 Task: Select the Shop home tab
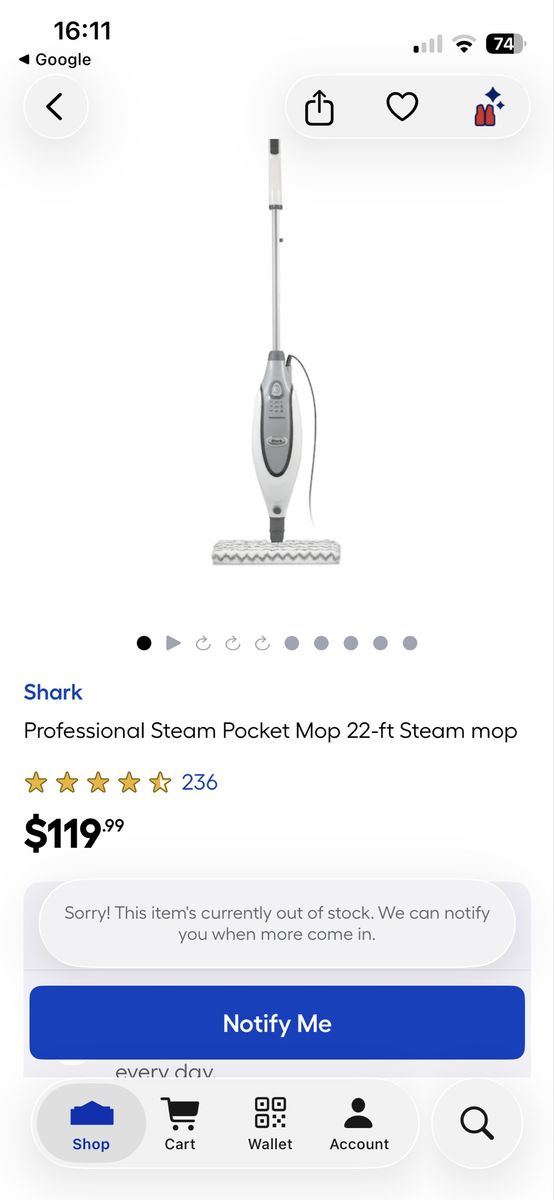pyautogui.click(x=91, y=1124)
